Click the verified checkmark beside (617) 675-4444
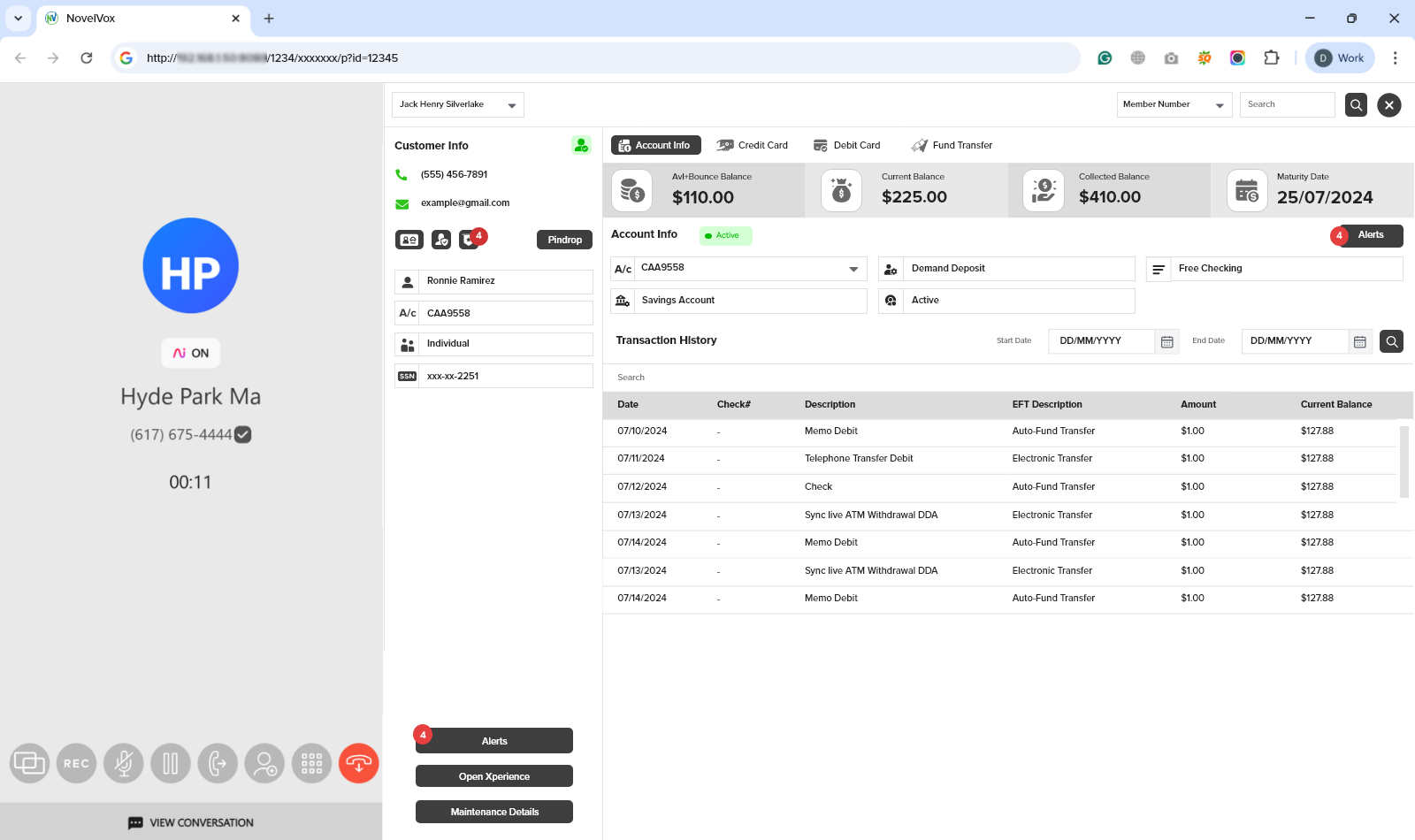 point(243,434)
